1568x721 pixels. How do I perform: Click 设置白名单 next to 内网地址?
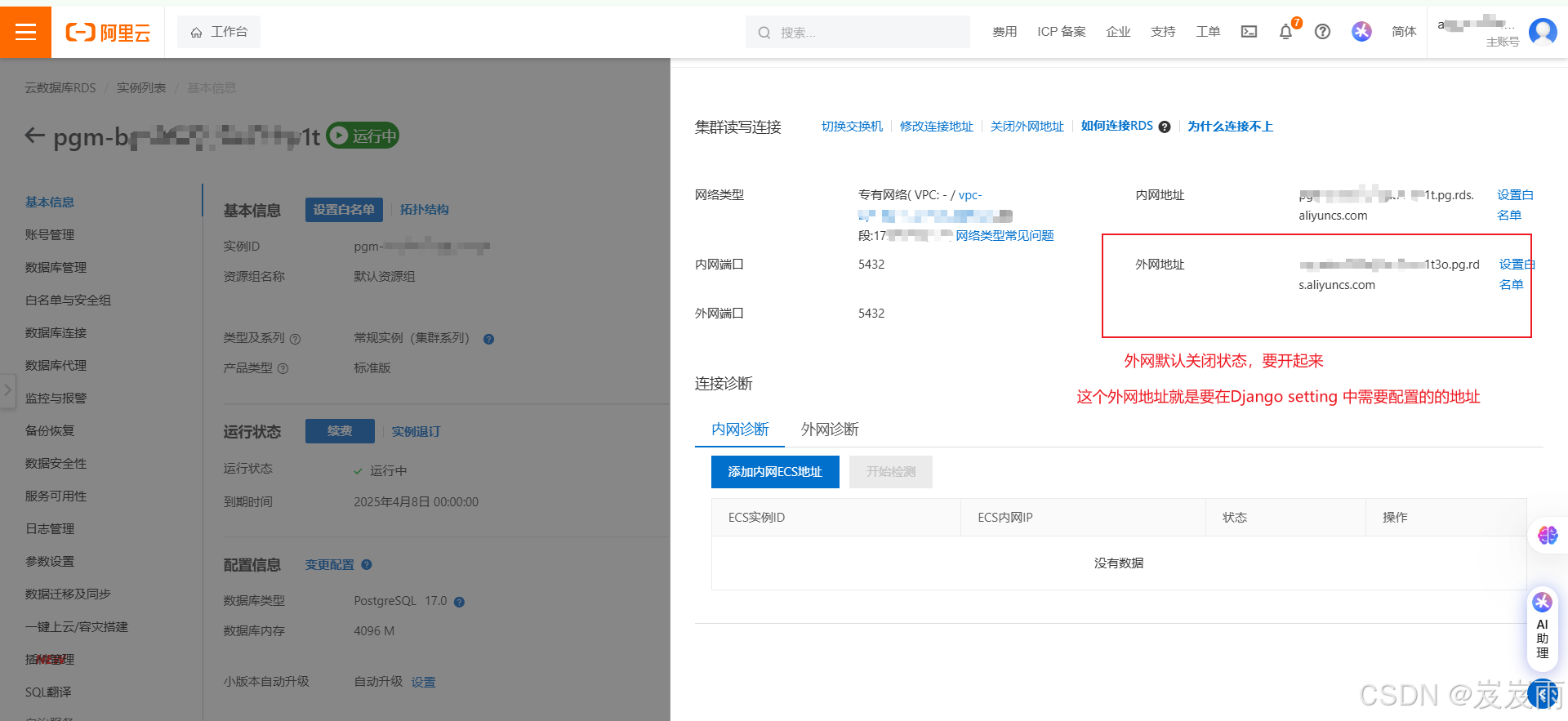(1515, 205)
